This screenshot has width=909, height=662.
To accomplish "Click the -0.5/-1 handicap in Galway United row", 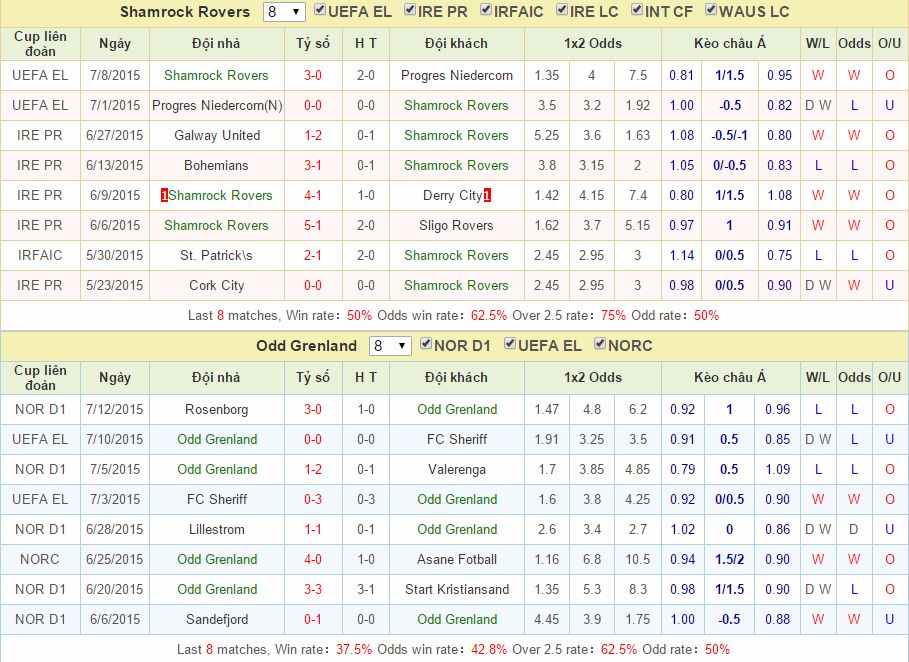I will [x=729, y=136].
